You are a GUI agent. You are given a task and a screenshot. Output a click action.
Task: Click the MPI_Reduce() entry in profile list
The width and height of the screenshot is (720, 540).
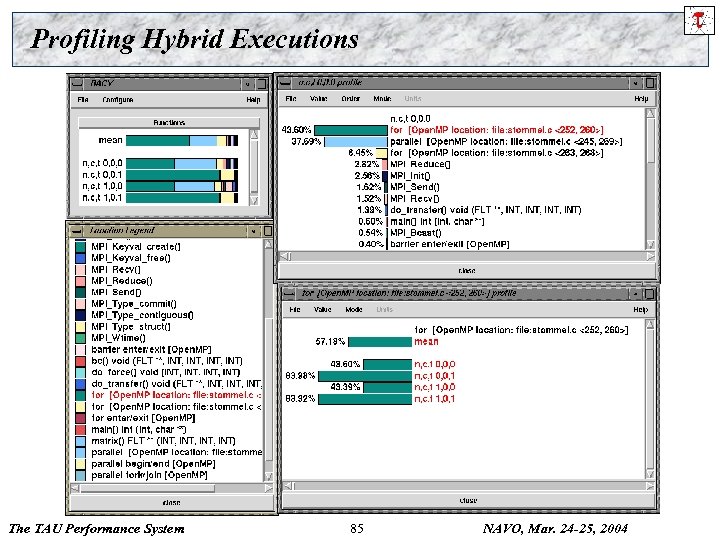(x=420, y=164)
